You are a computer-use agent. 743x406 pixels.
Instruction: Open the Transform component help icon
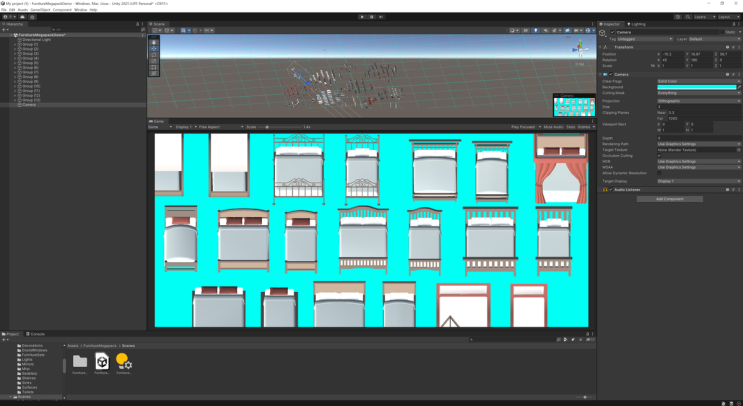pyautogui.click(x=727, y=47)
